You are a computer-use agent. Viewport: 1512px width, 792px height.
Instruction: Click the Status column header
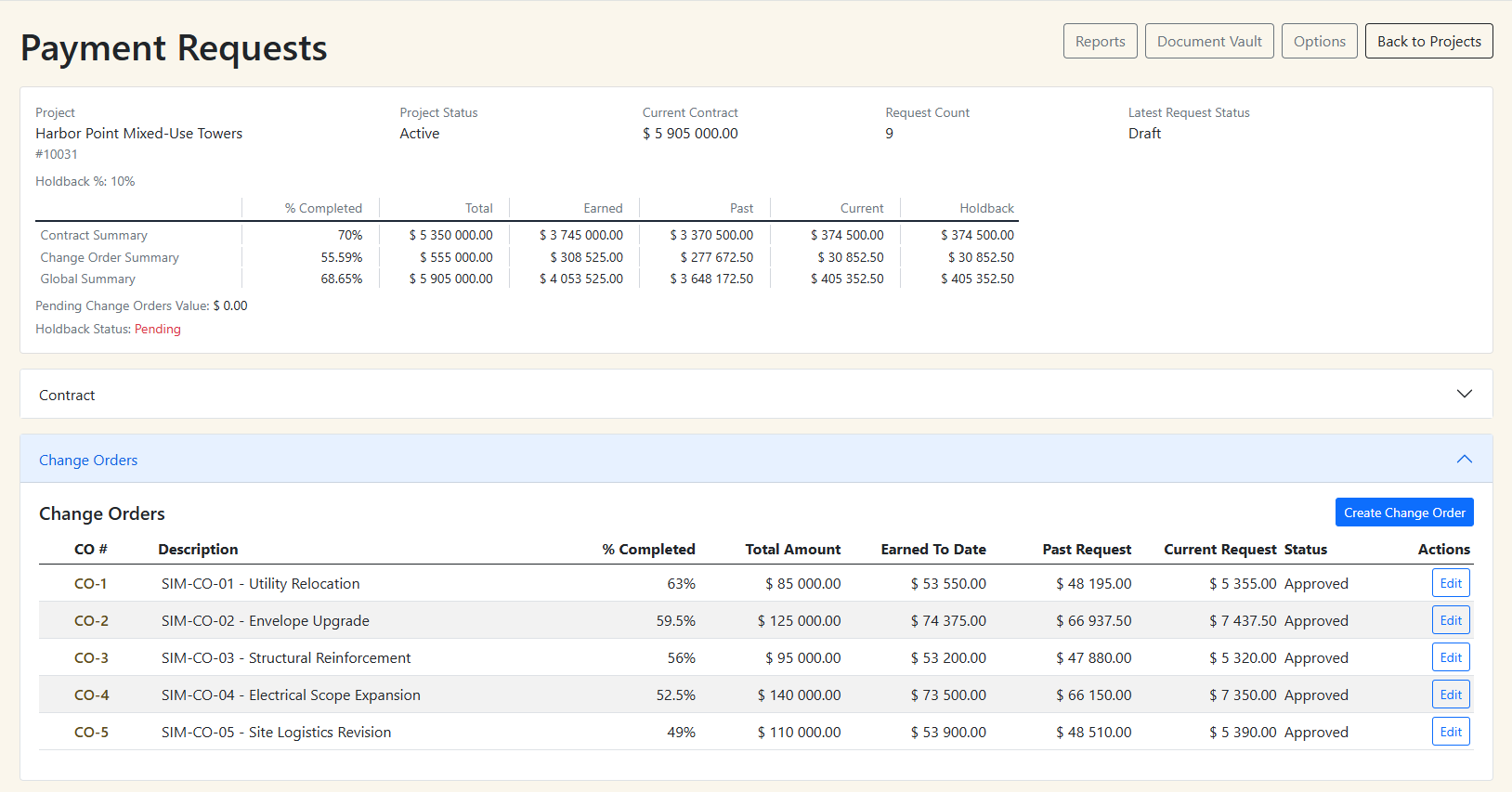pyautogui.click(x=1305, y=550)
